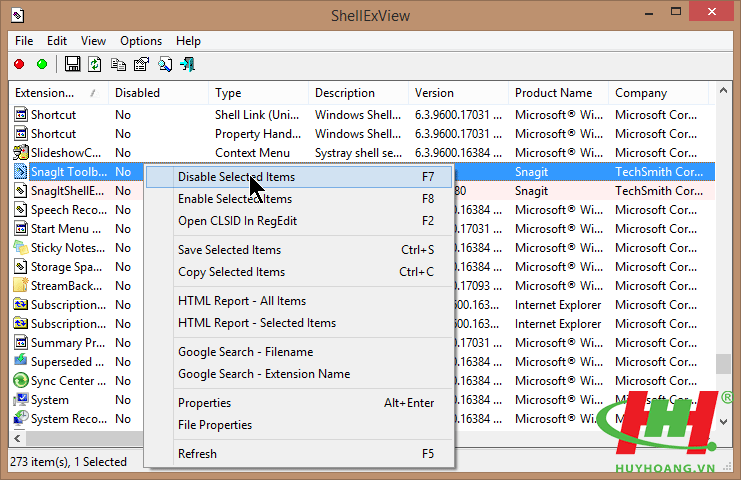Sort by the Version column header
The height and width of the screenshot is (480, 741).
click(x=458, y=93)
